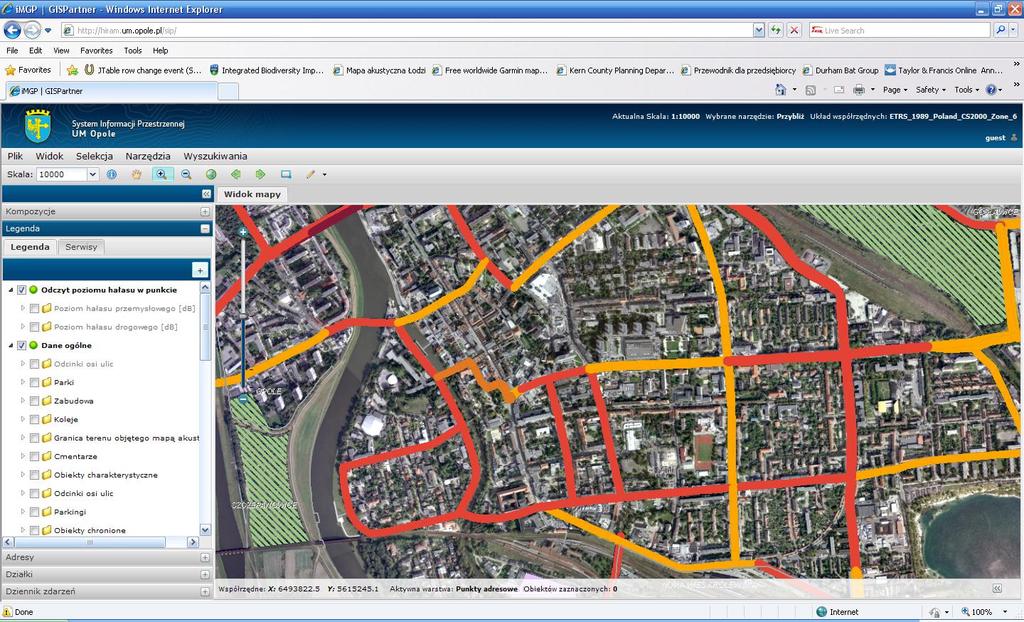The width and height of the screenshot is (1024, 622).
Task: Select the pencil drawing tool
Action: [310, 174]
